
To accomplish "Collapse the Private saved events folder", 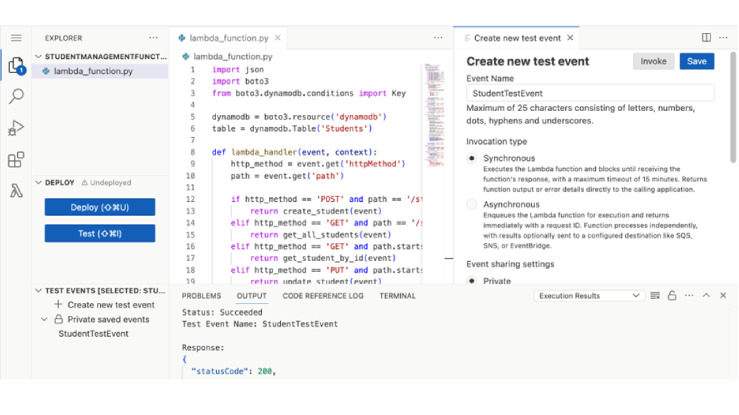I will [x=44, y=319].
